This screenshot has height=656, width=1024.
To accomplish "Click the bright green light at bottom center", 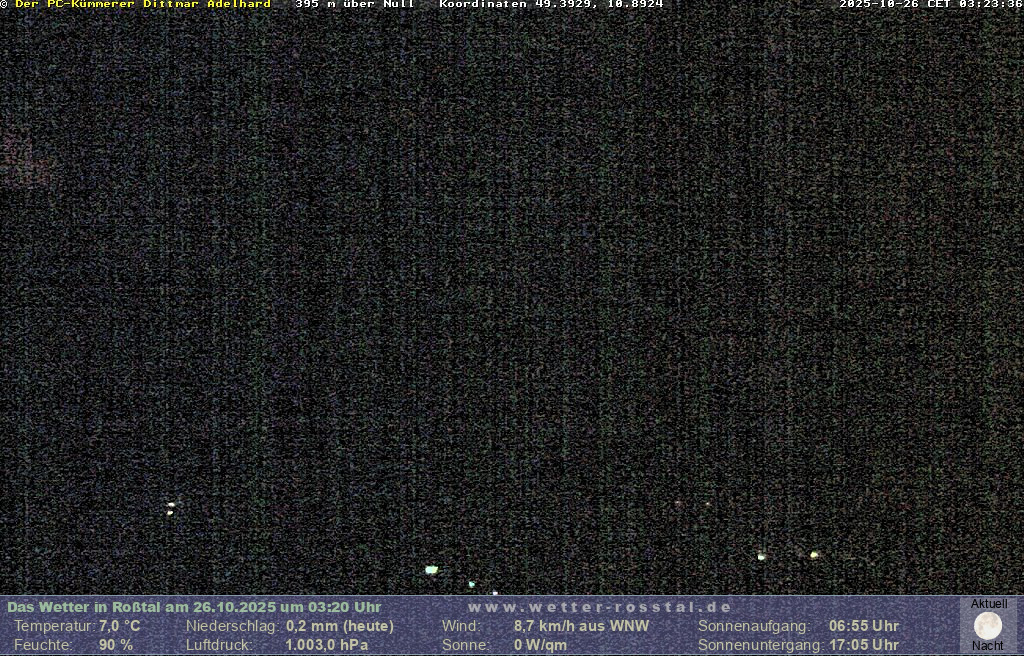I will pos(431,570).
